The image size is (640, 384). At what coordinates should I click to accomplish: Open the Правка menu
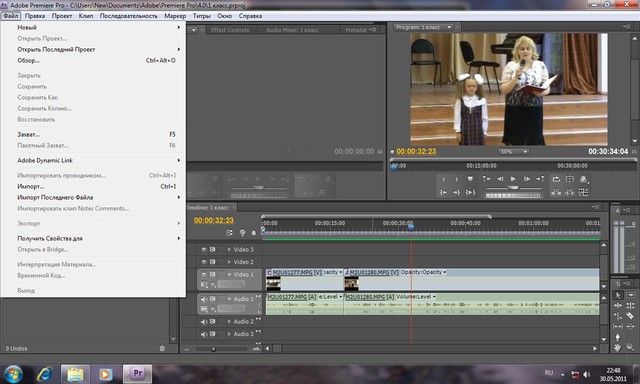35,16
